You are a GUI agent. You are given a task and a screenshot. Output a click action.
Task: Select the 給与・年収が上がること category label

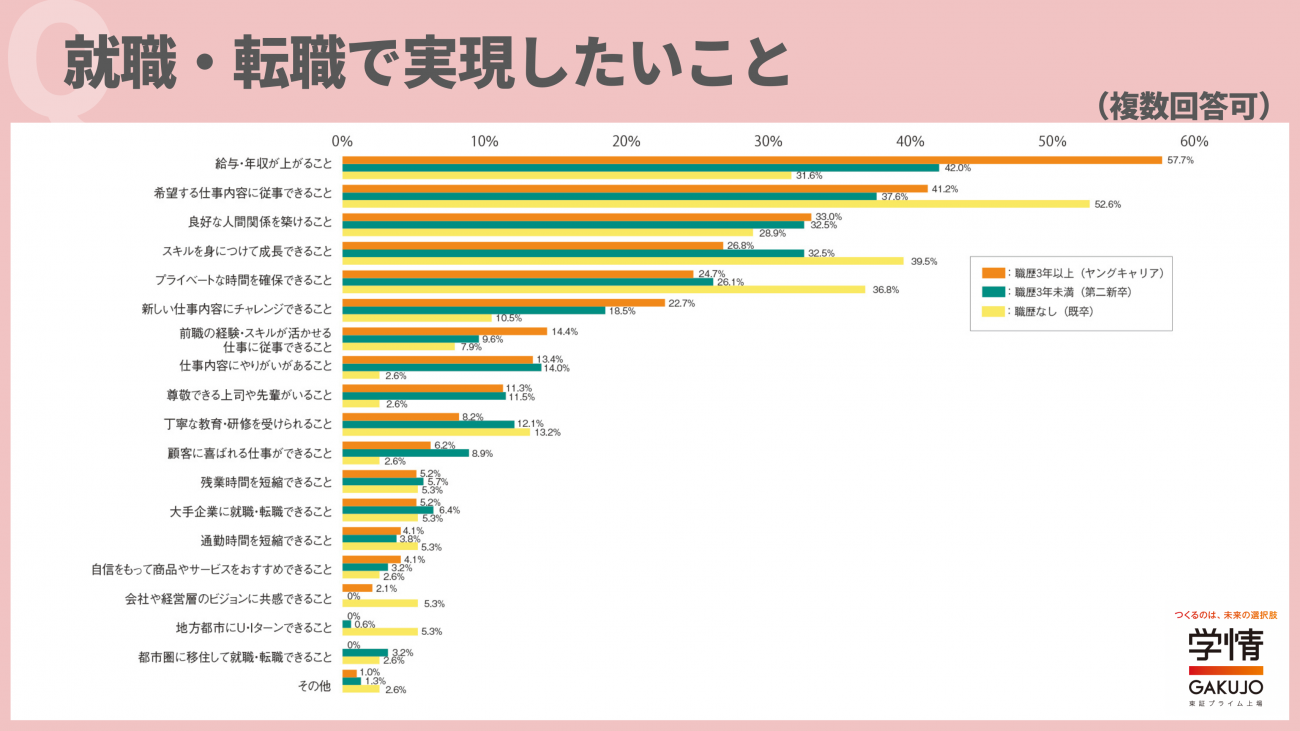click(273, 163)
